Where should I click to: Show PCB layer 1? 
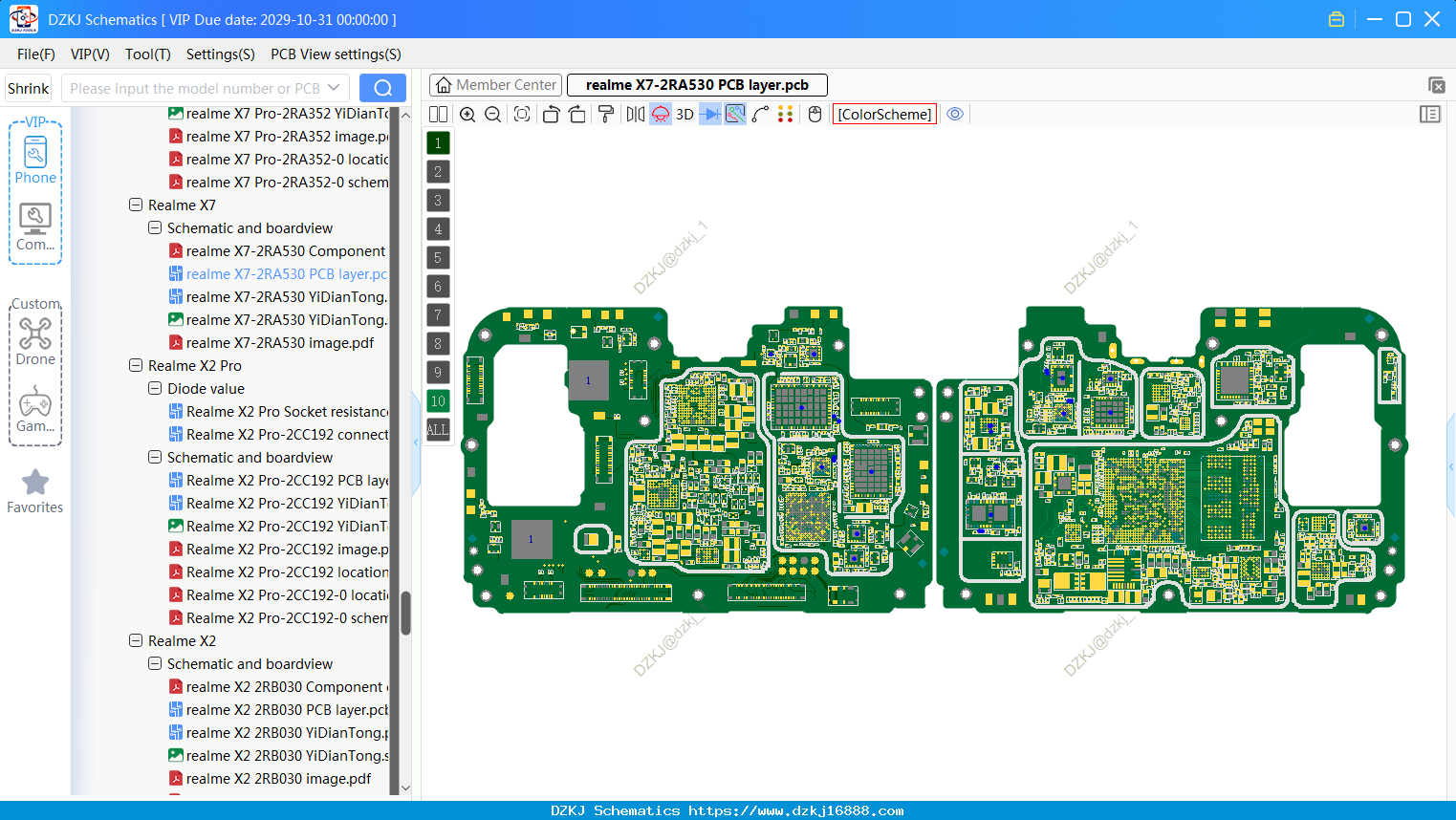pyautogui.click(x=438, y=143)
